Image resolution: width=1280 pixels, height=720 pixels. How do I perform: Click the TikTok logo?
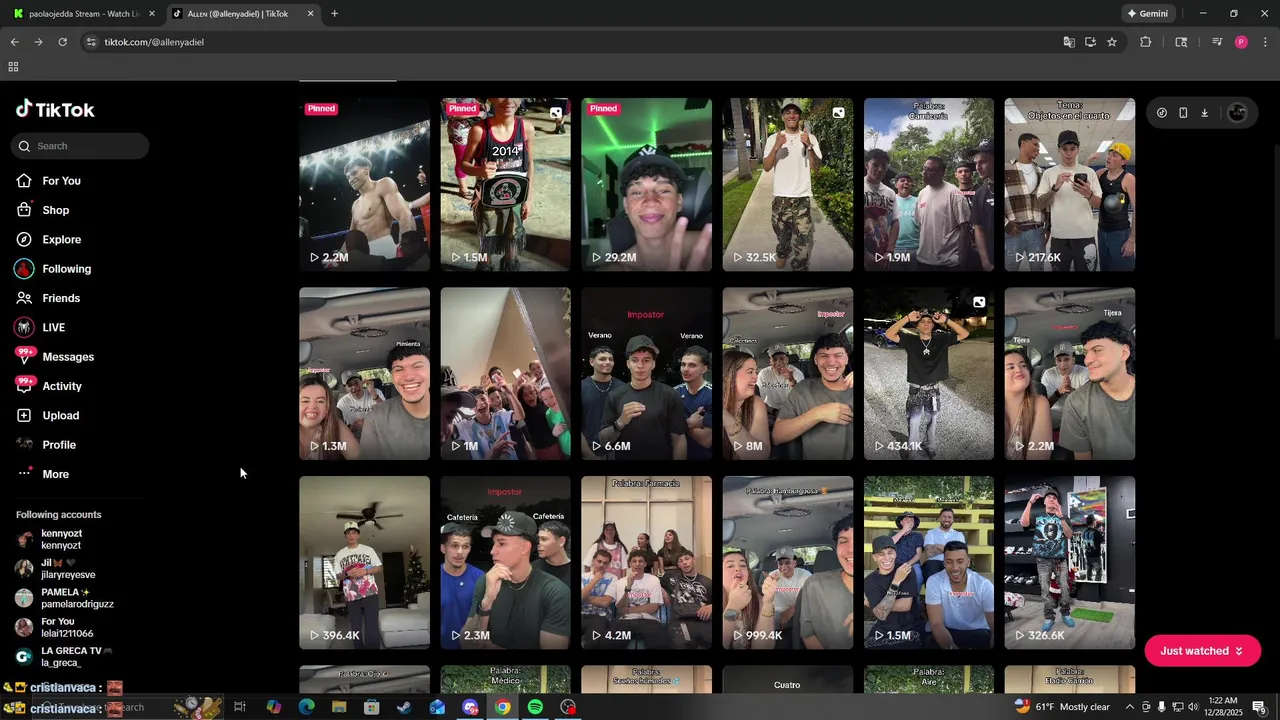pos(55,110)
